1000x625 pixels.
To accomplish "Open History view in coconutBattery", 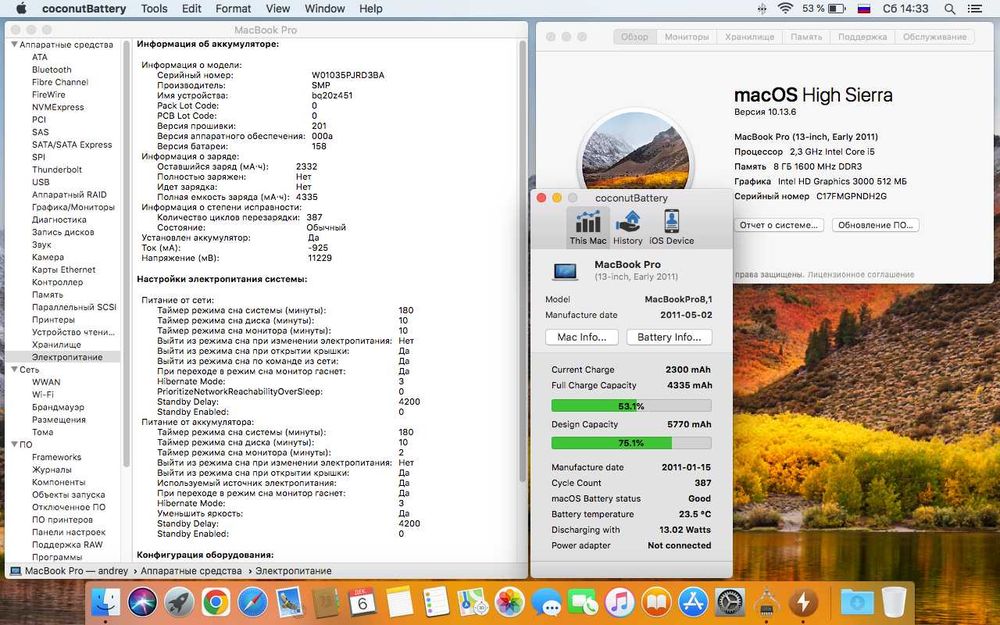I will tap(628, 227).
